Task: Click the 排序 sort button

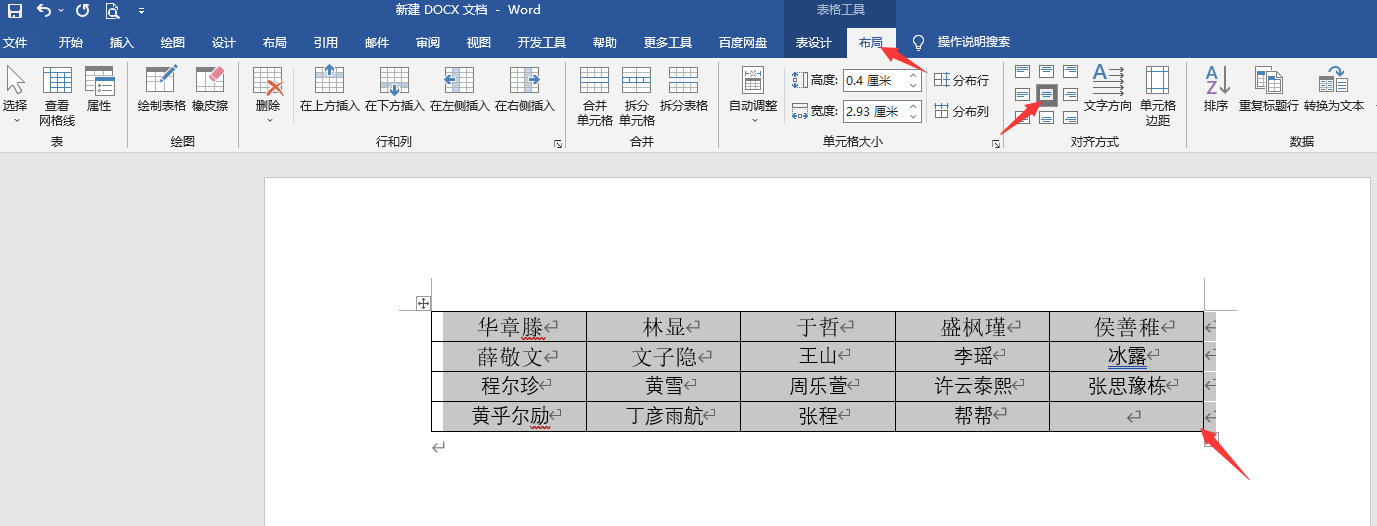Action: [x=1216, y=90]
